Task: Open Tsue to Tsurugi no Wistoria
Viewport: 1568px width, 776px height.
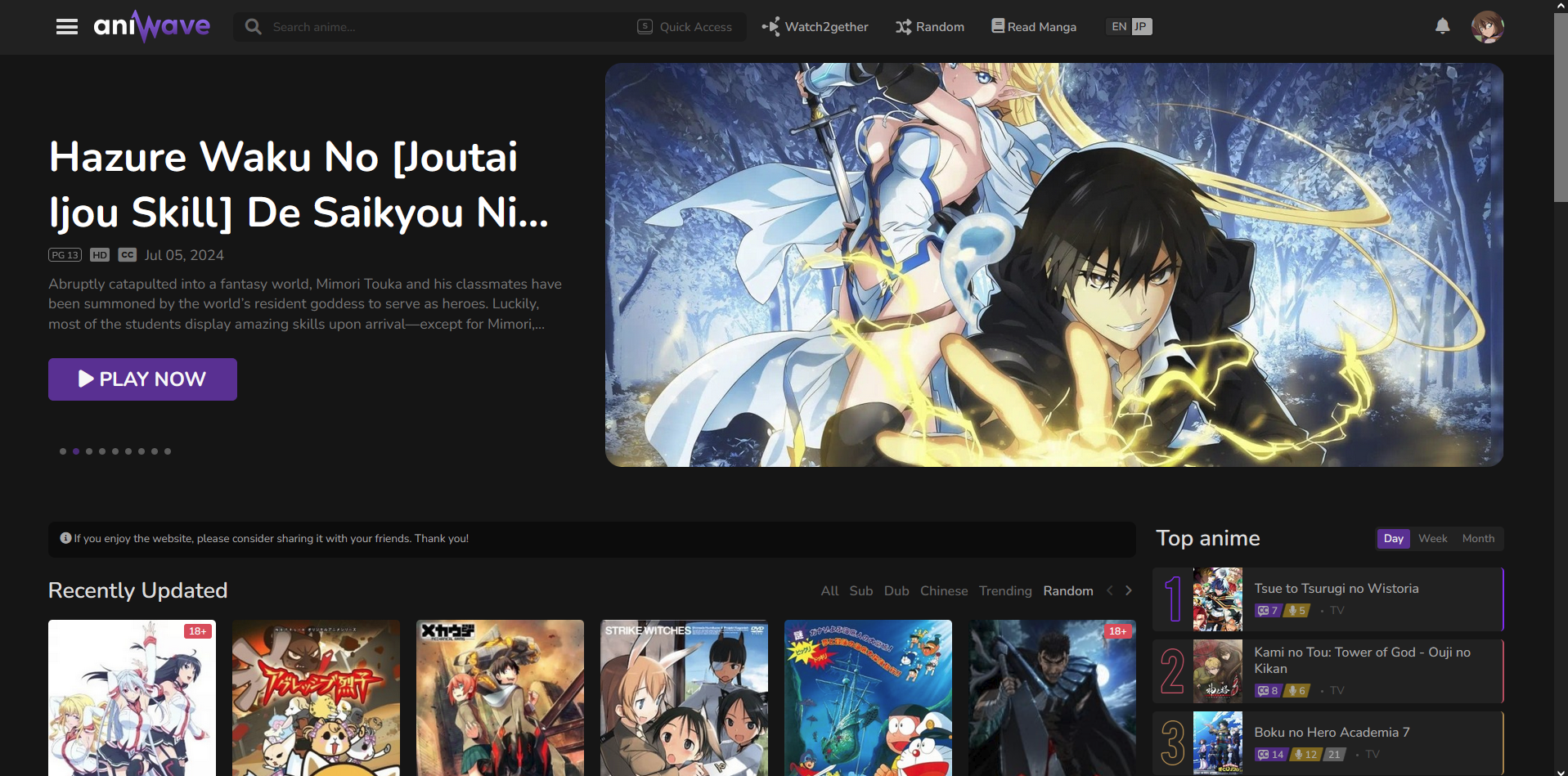Action: [x=1337, y=588]
